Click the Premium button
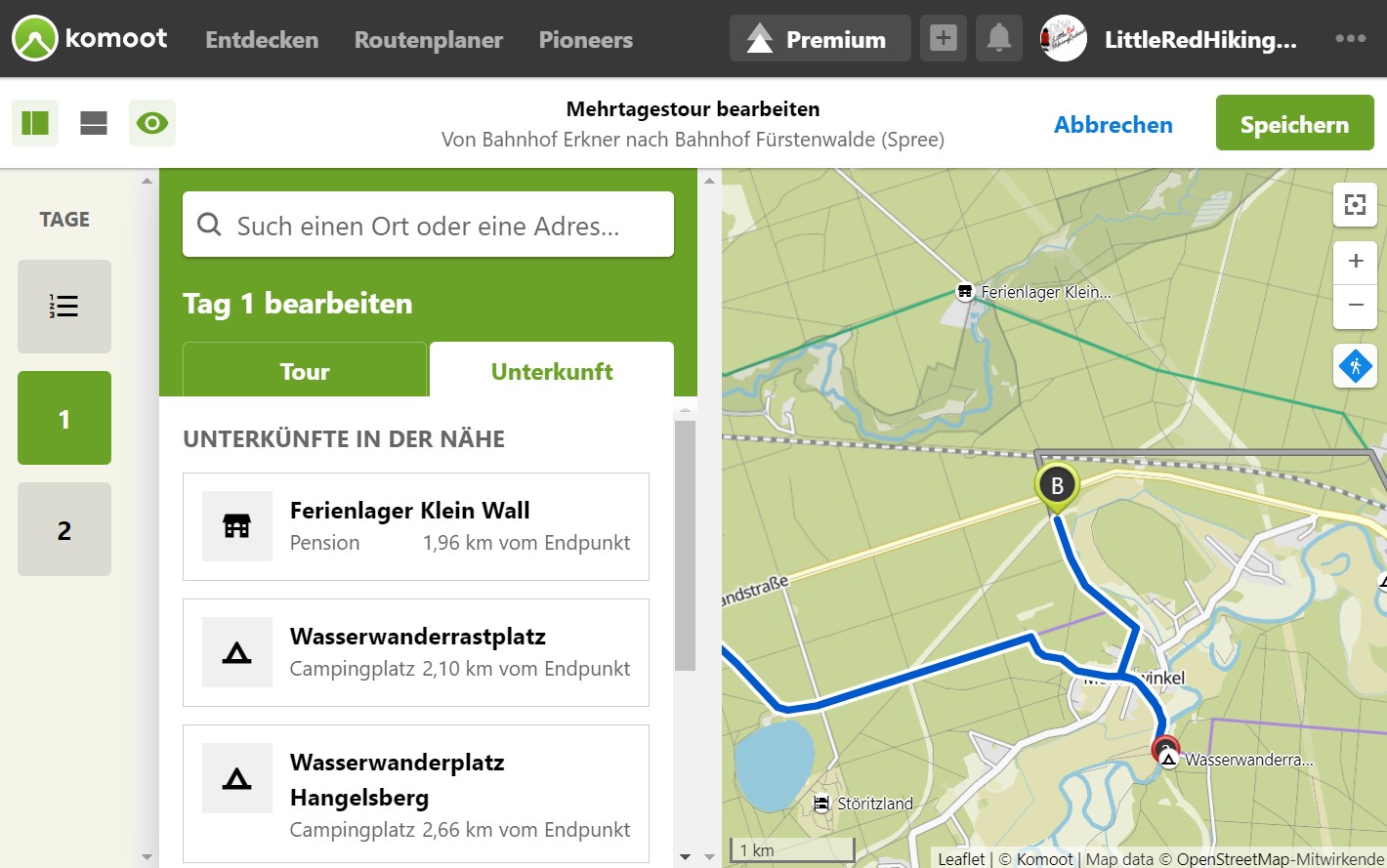The height and width of the screenshot is (868, 1387). coord(820,39)
